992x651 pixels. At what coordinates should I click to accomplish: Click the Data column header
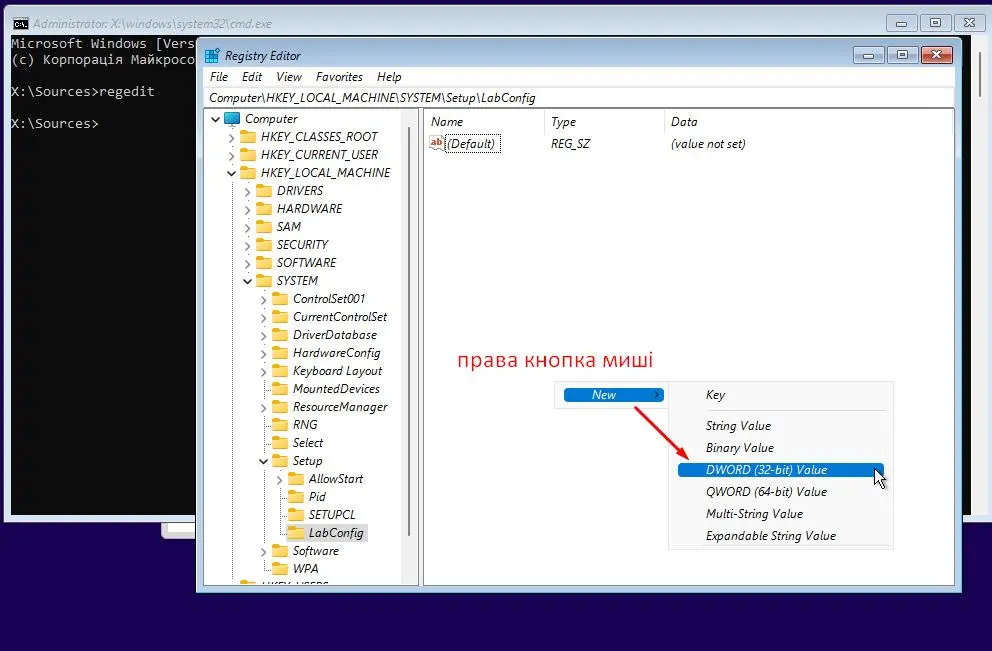(x=809, y=122)
